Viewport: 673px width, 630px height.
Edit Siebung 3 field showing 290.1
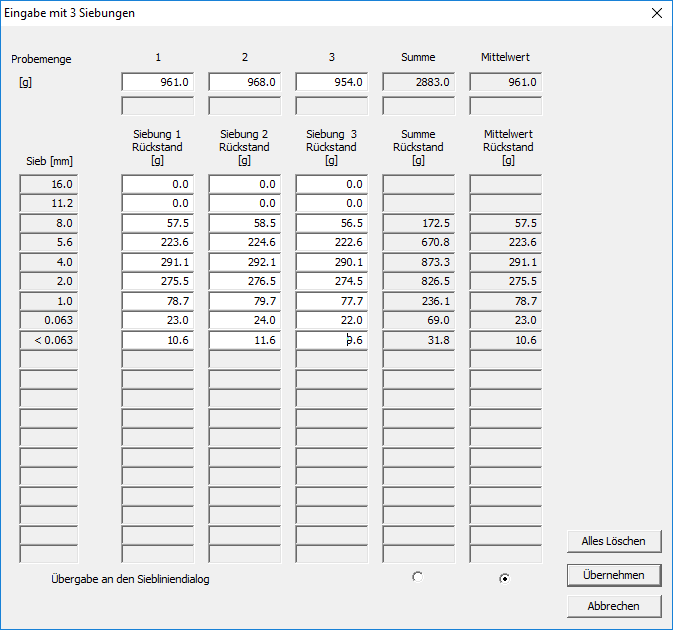(331, 262)
